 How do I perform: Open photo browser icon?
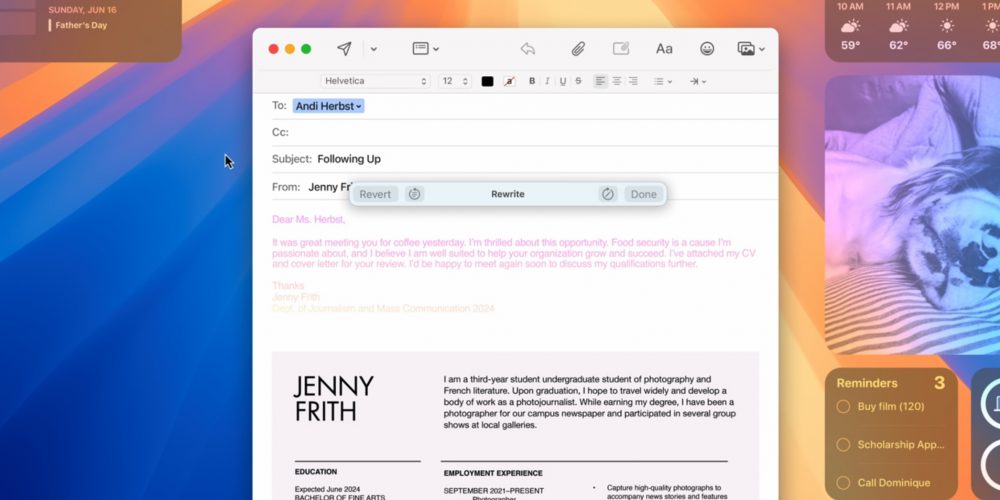[x=746, y=48]
